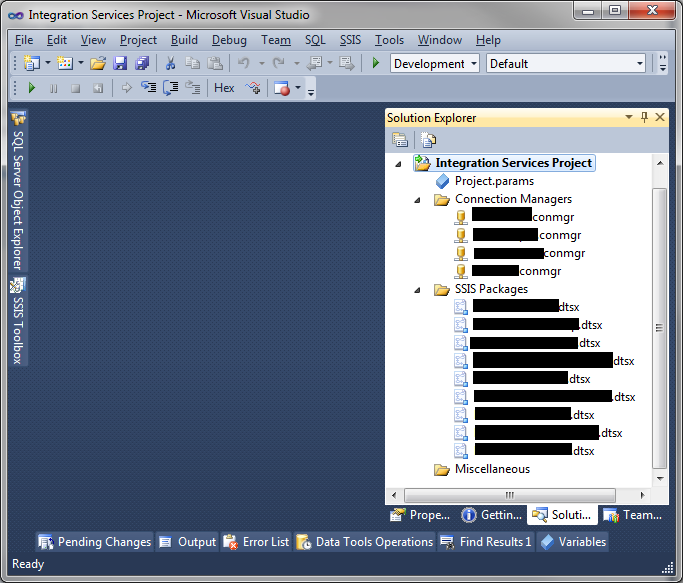Click the Show Next Statement arrow icon
The width and height of the screenshot is (683, 583).
(x=127, y=88)
